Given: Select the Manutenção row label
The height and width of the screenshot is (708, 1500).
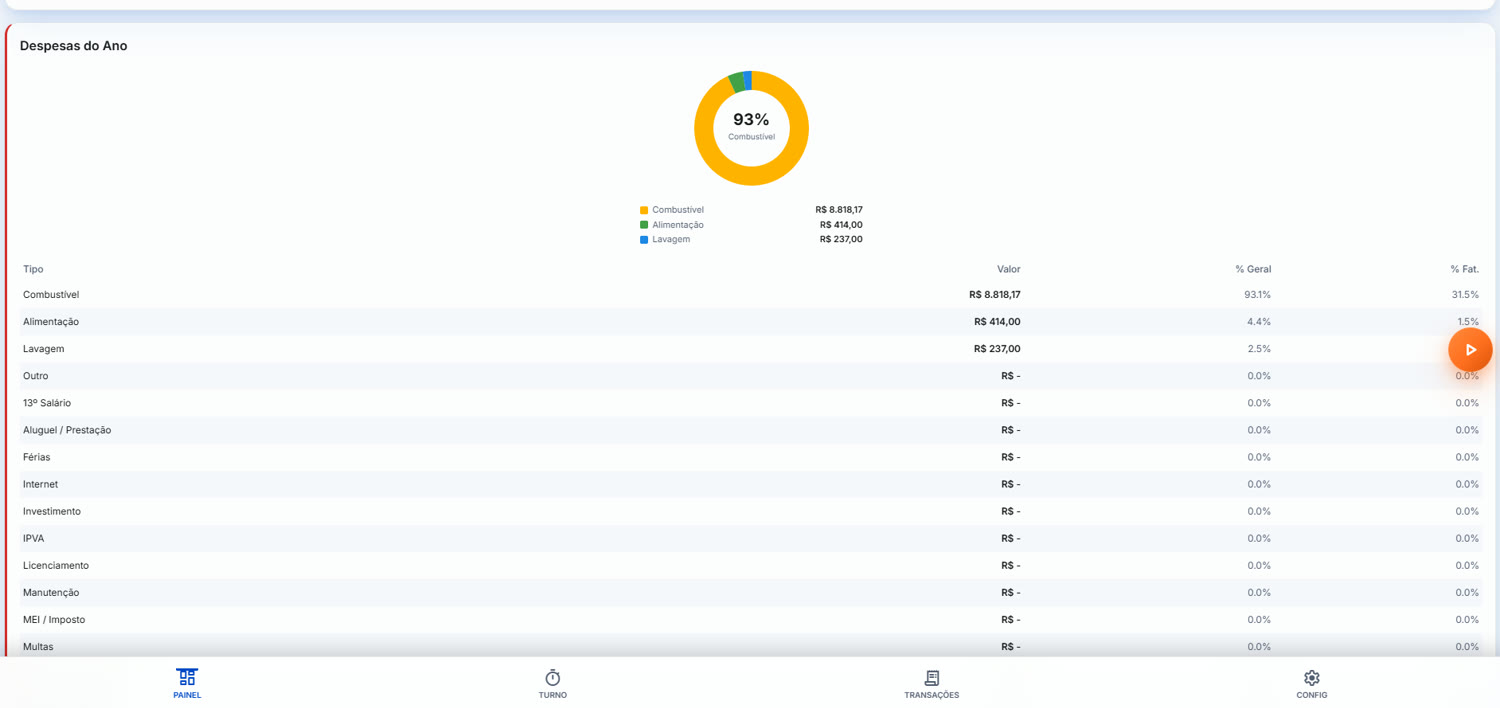Looking at the screenshot, I should point(51,592).
